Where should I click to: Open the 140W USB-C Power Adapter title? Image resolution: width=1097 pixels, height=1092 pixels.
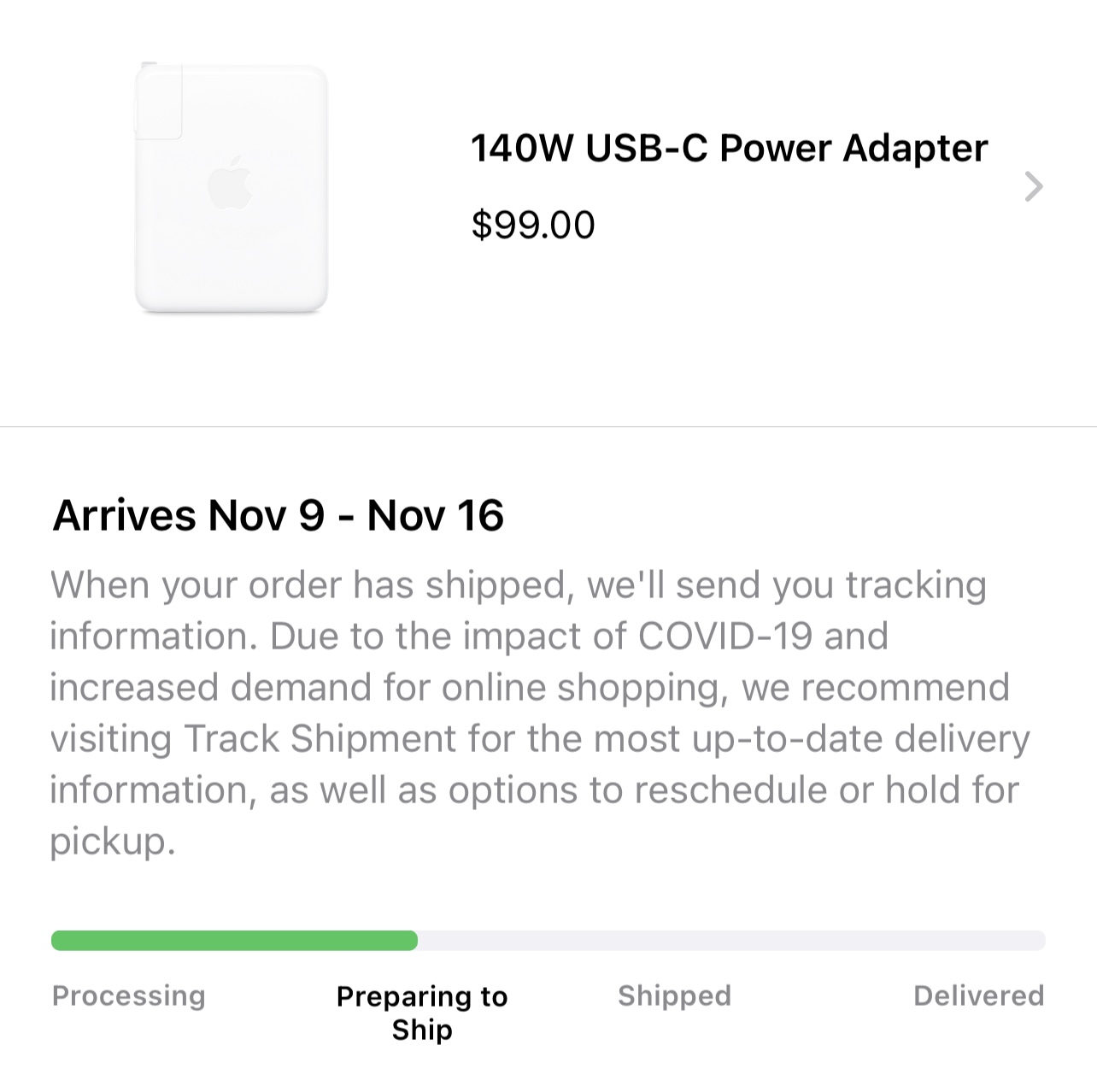point(729,148)
